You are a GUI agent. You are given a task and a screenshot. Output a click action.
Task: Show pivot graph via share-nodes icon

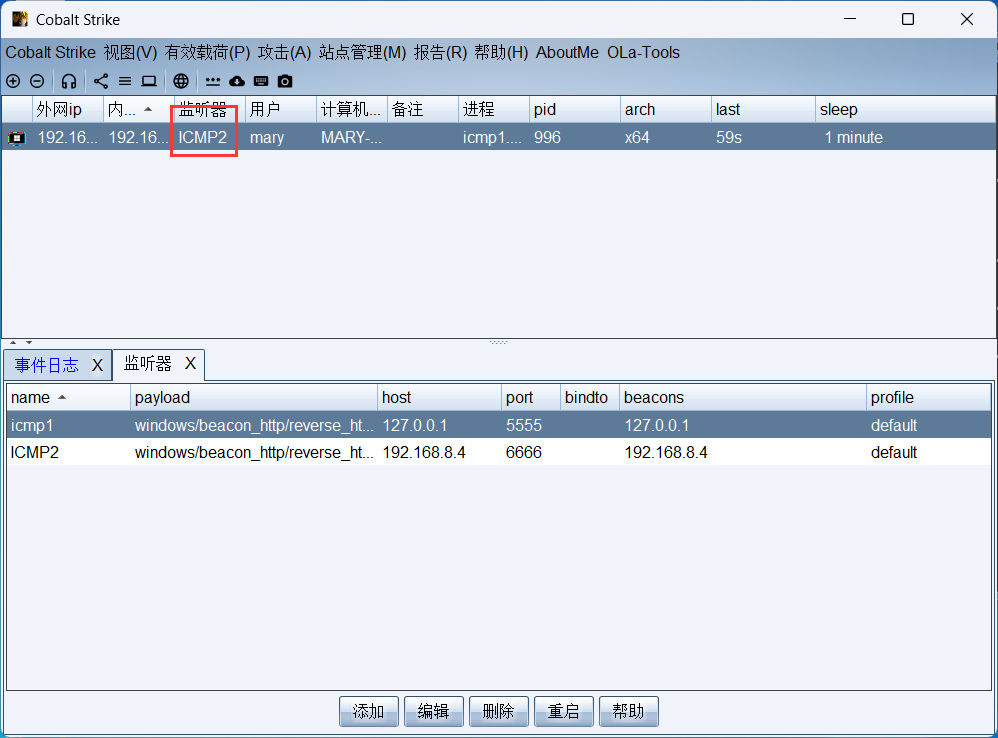click(x=101, y=81)
